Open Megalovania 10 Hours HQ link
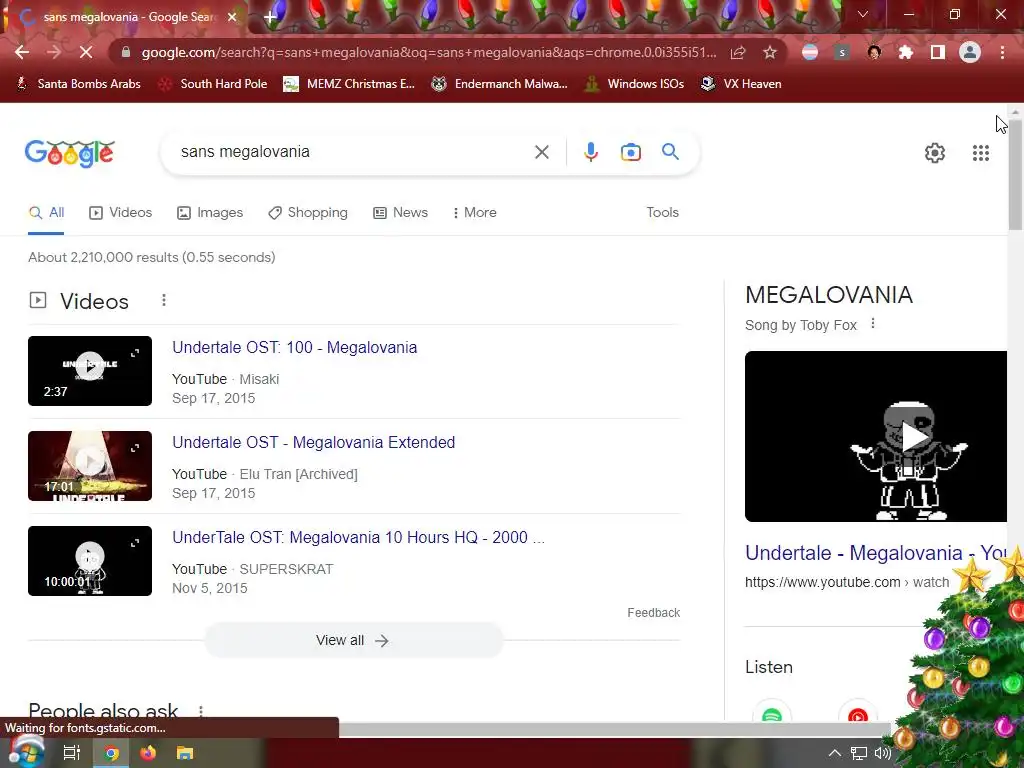 tap(359, 537)
